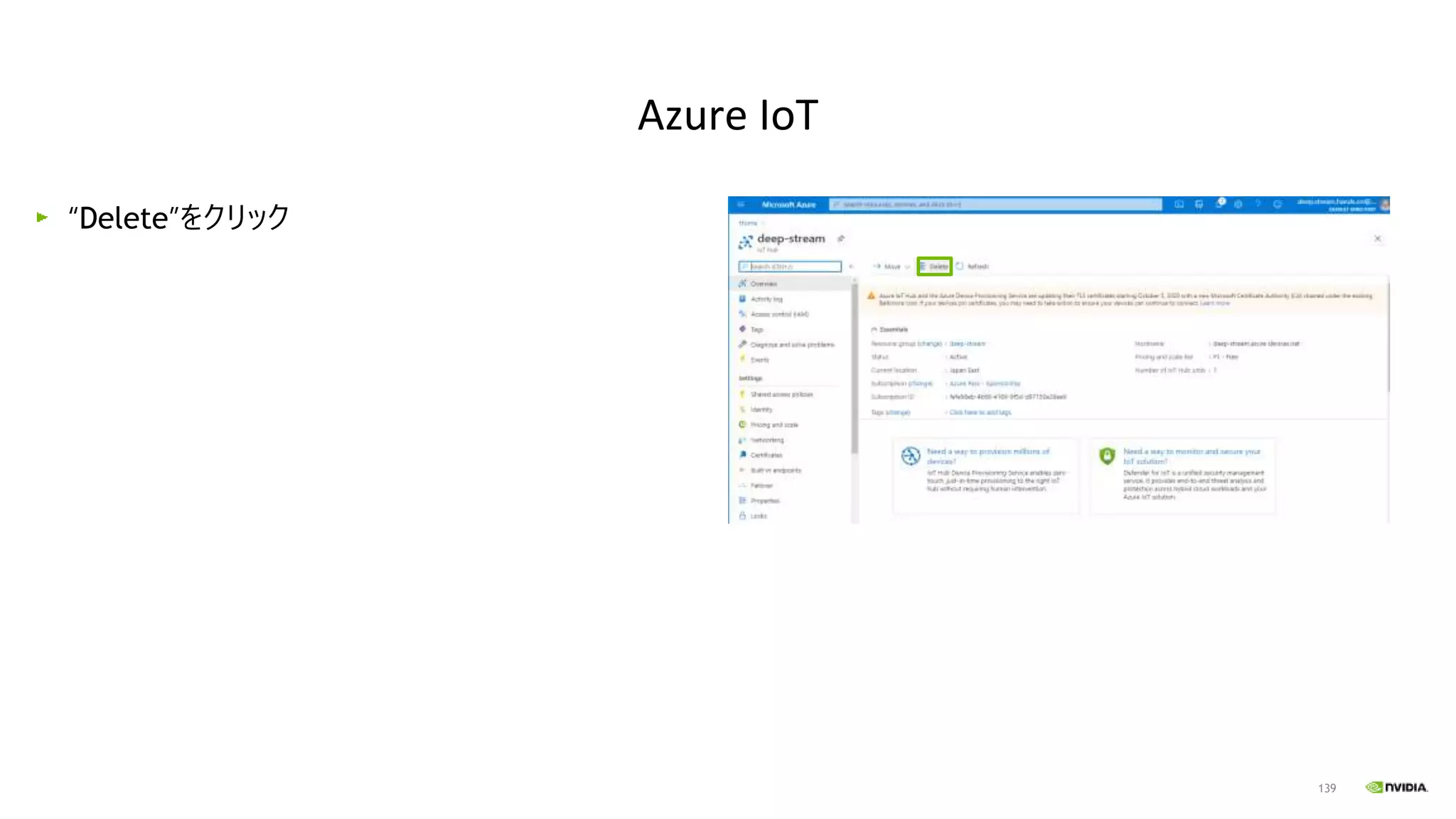Click the Home breadcrumb link
The height and width of the screenshot is (819, 1456).
point(747,223)
